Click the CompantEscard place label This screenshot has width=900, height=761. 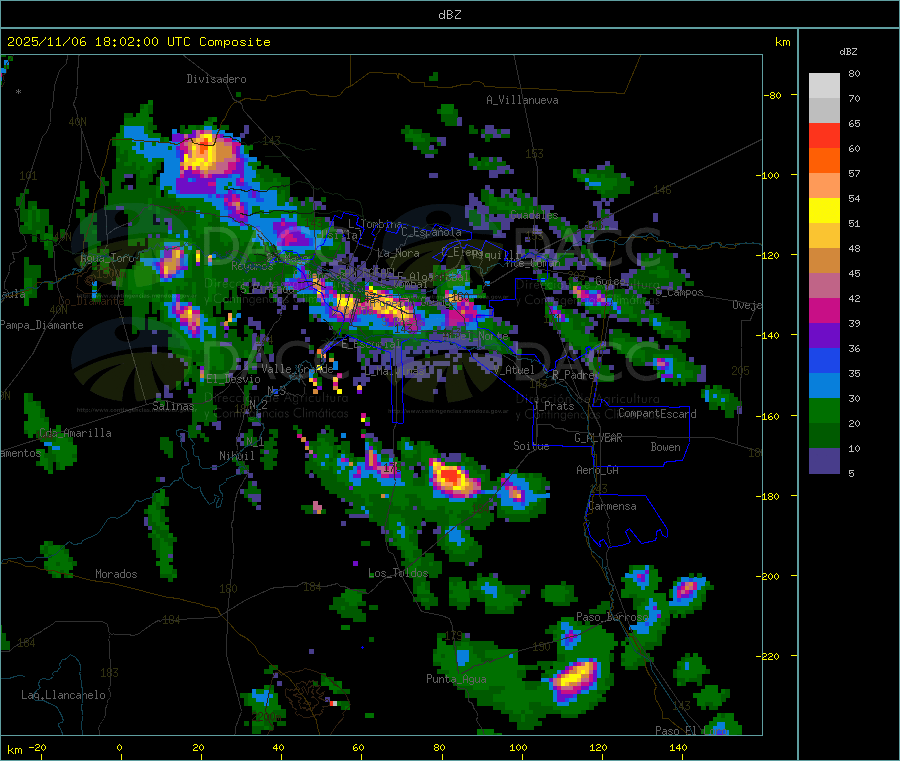pyautogui.click(x=657, y=414)
